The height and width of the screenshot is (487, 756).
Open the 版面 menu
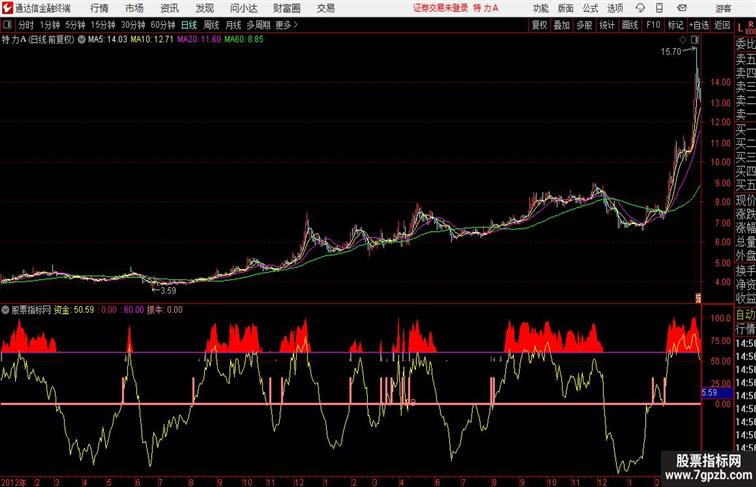click(x=565, y=8)
